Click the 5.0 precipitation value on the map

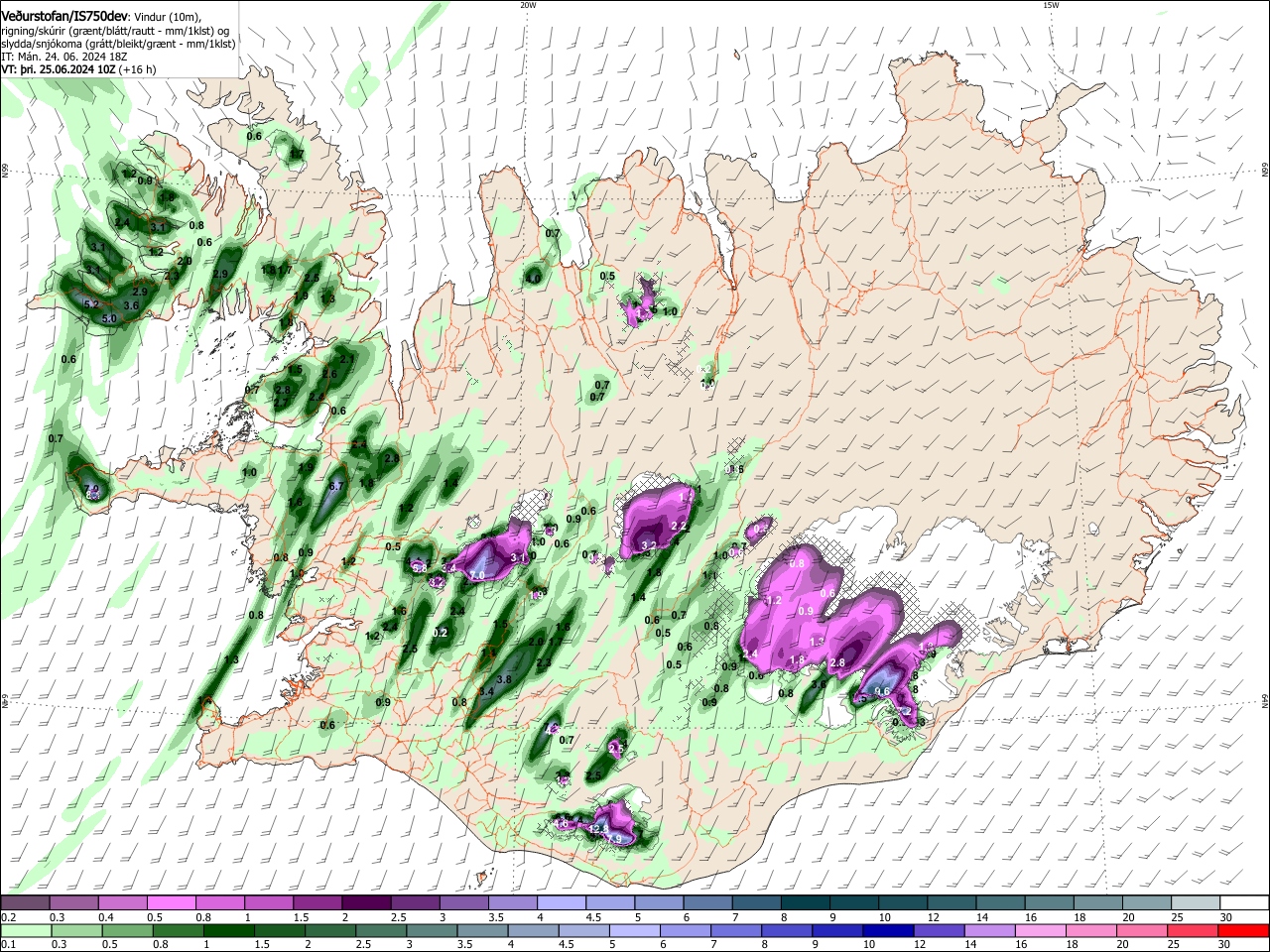click(109, 318)
